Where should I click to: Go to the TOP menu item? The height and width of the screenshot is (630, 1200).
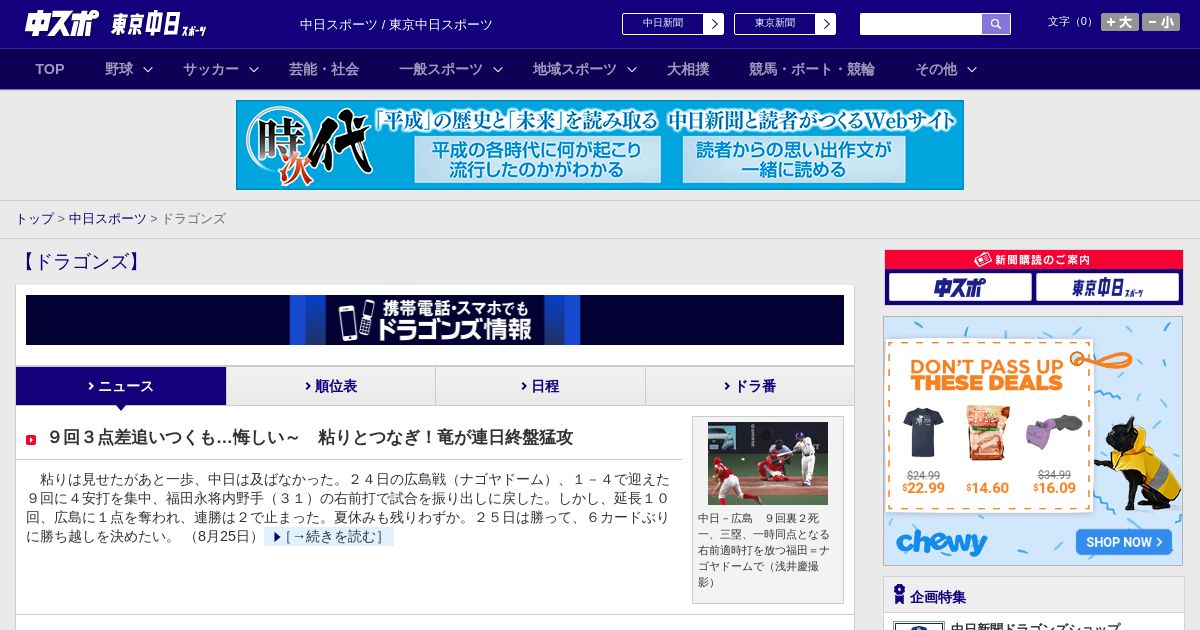tap(50, 69)
